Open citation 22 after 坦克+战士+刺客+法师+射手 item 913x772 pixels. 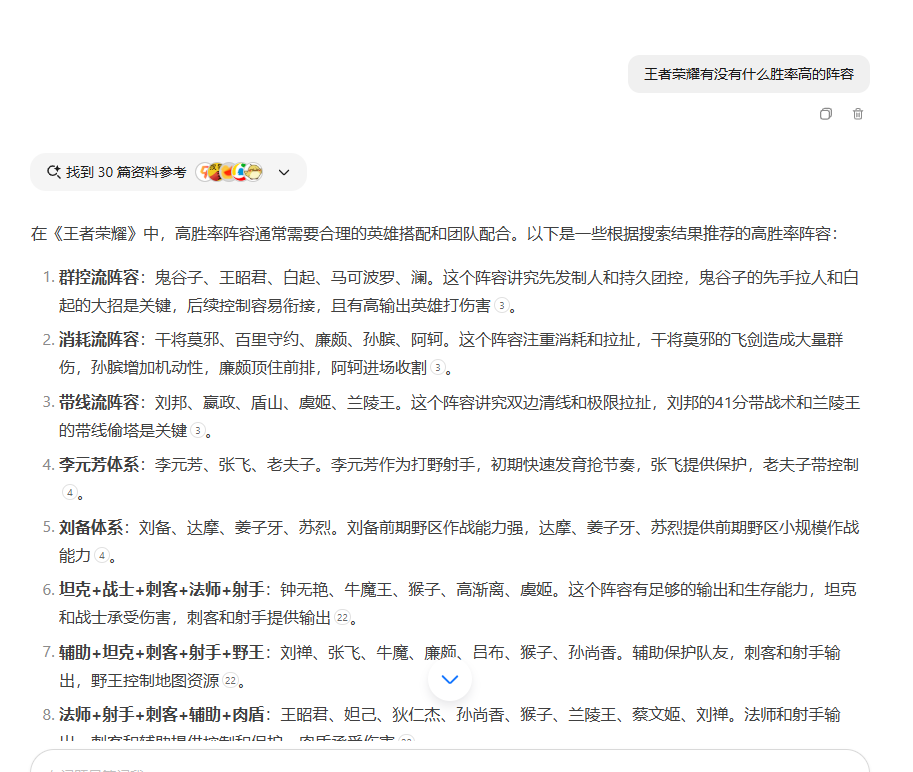tap(342, 618)
